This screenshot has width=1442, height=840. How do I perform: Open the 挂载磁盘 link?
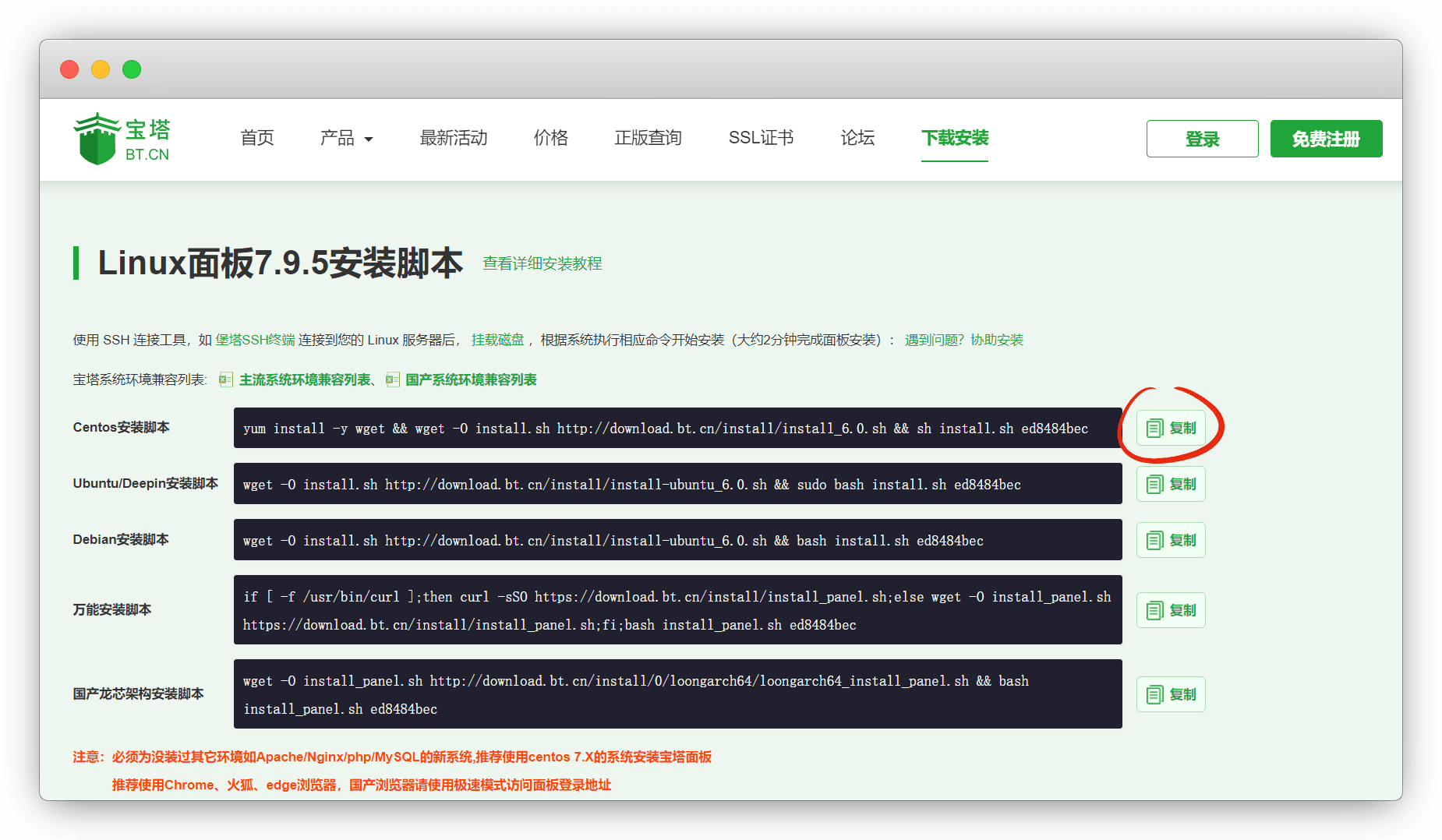click(497, 340)
